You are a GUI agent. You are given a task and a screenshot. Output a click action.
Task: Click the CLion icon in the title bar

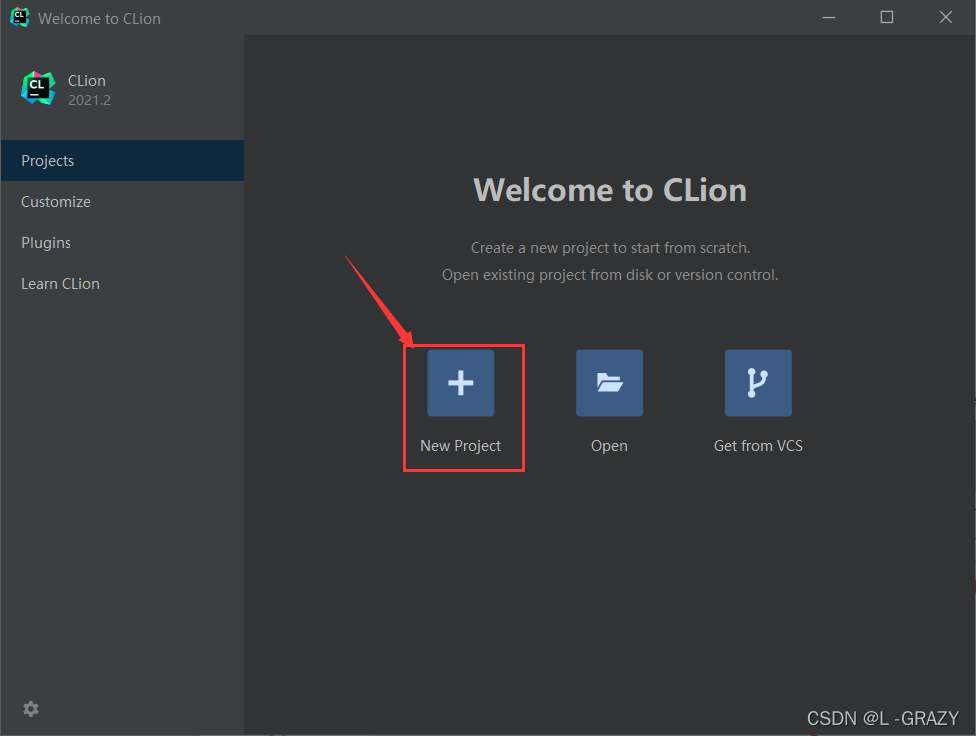[19, 17]
